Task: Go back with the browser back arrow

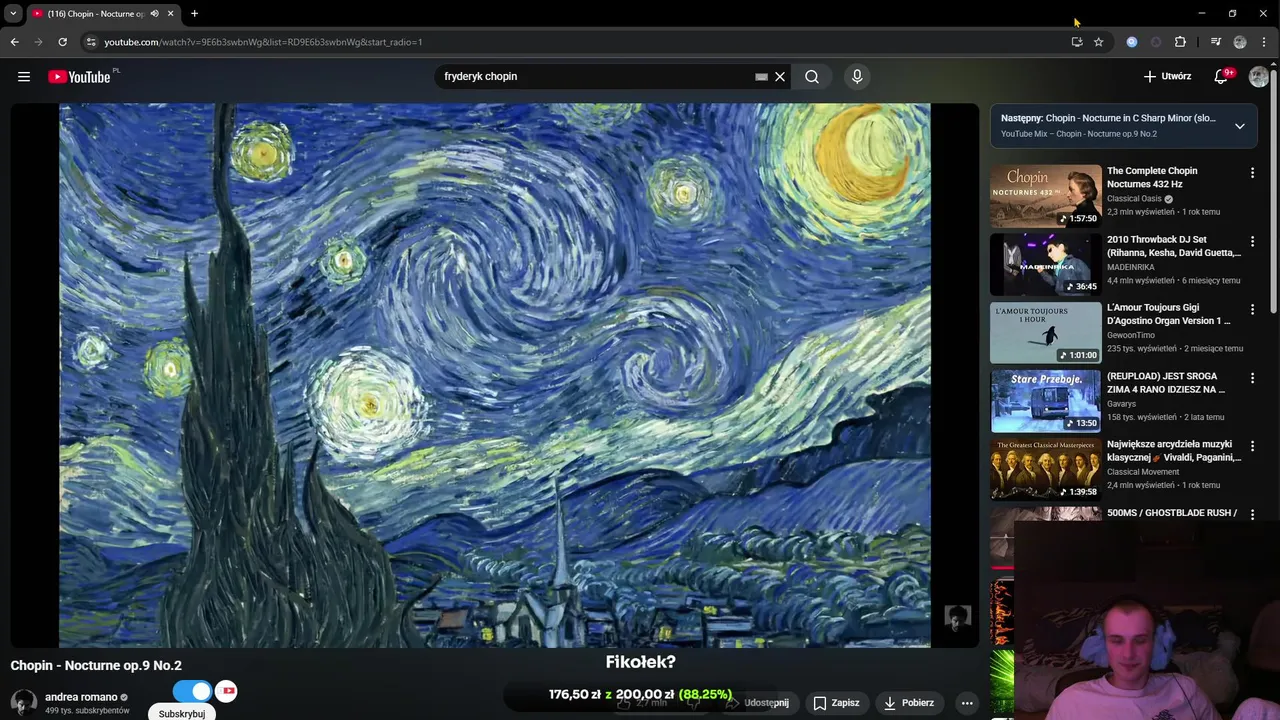Action: click(x=14, y=42)
